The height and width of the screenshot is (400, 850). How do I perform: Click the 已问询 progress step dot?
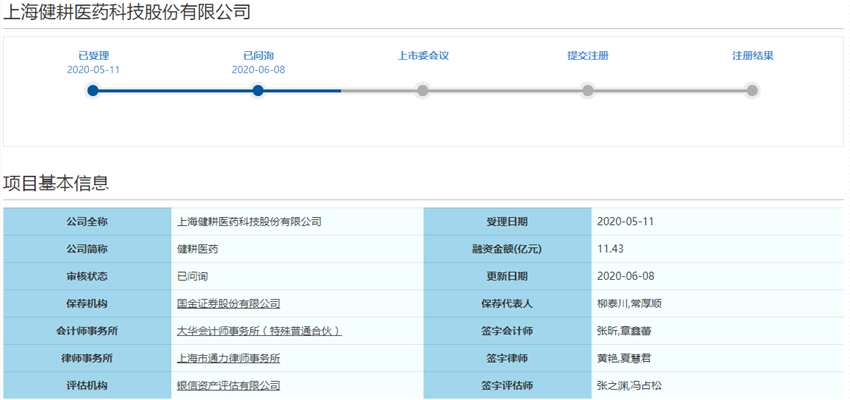(258, 91)
